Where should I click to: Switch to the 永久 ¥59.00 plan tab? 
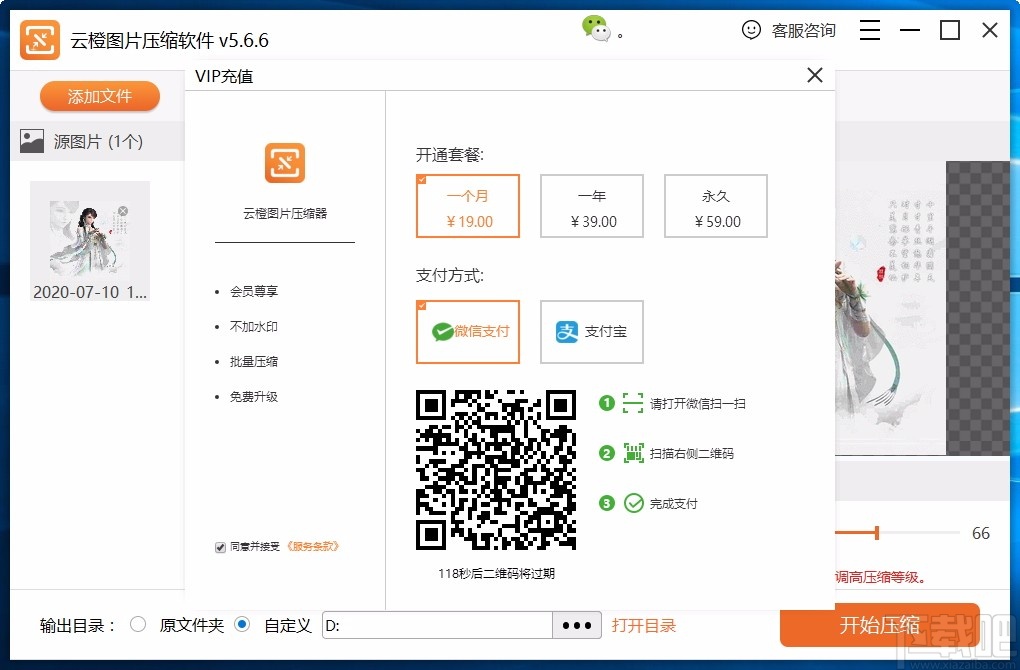coord(715,206)
